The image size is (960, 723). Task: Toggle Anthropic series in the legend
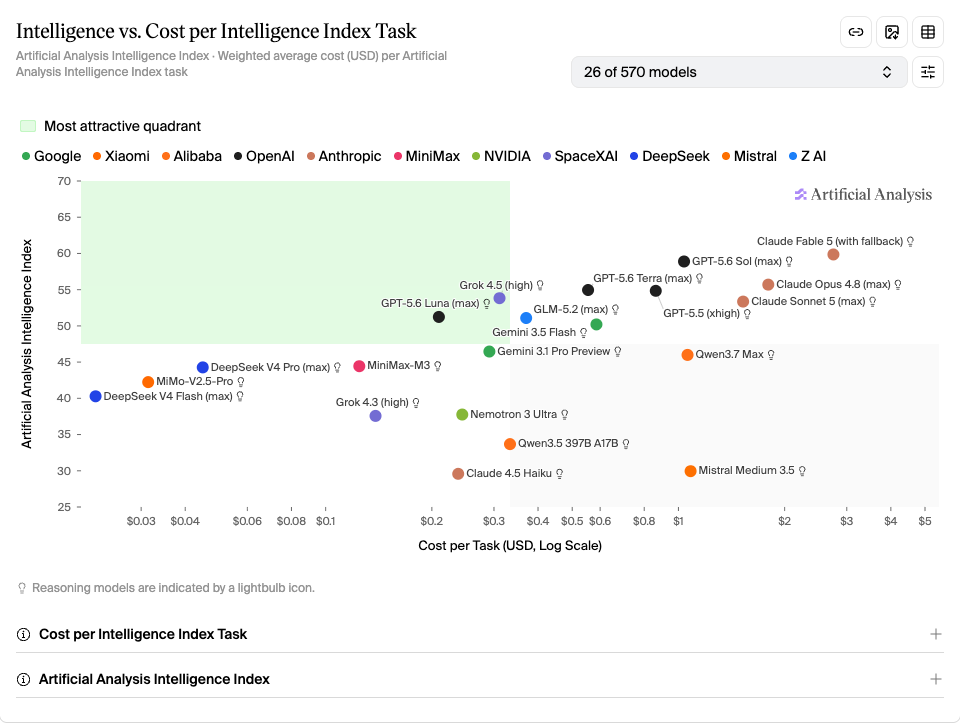coord(344,156)
